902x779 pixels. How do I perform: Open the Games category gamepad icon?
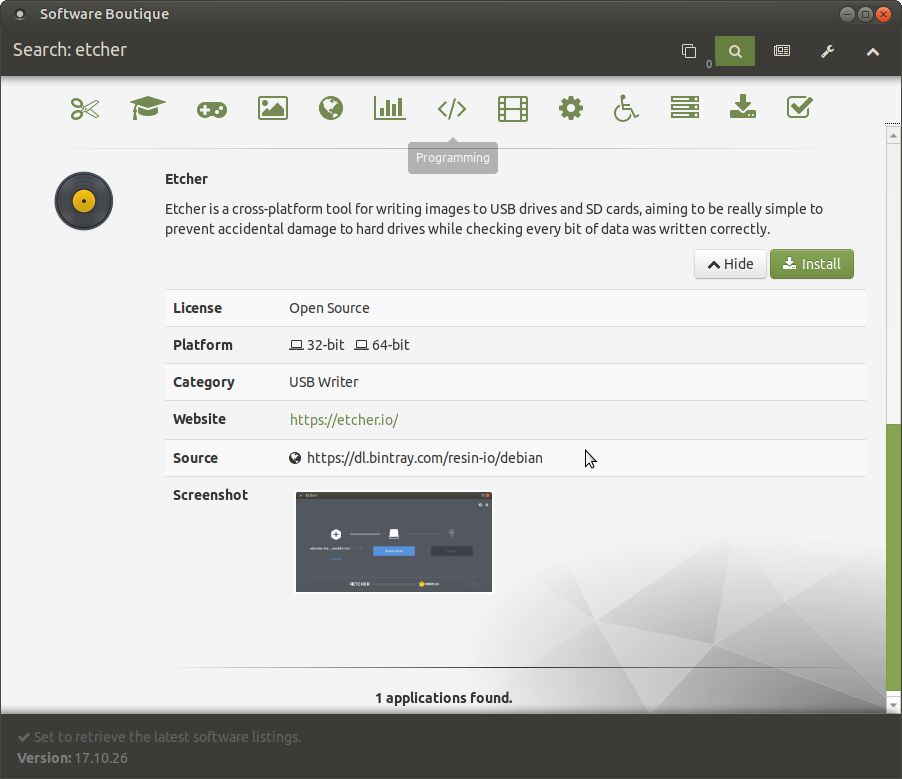212,109
